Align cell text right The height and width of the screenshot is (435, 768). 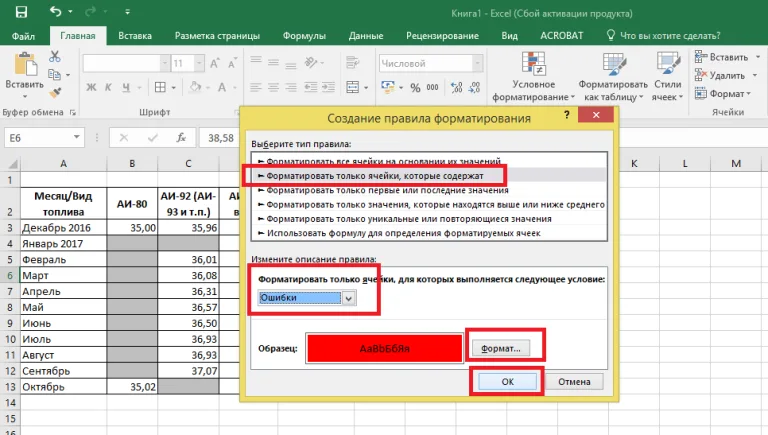[x=291, y=87]
